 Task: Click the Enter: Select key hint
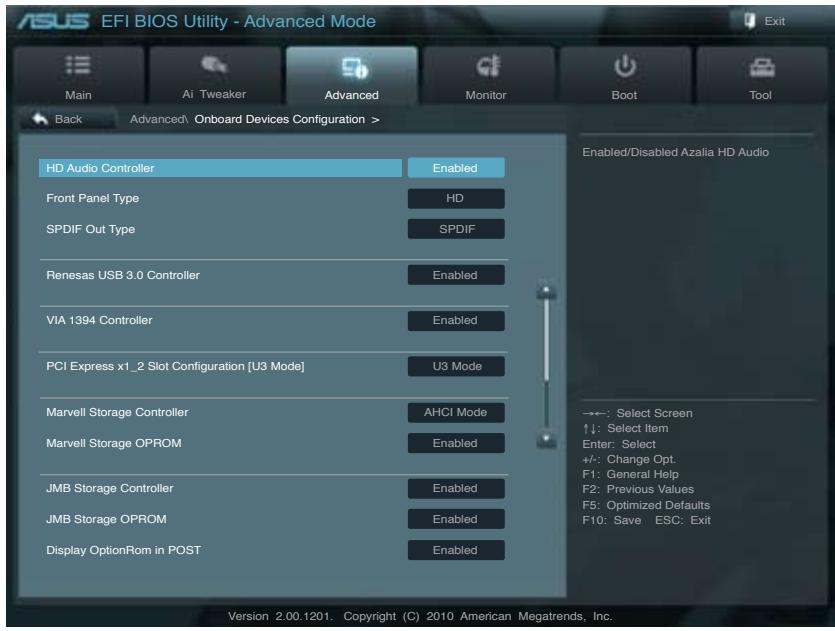[619, 444]
